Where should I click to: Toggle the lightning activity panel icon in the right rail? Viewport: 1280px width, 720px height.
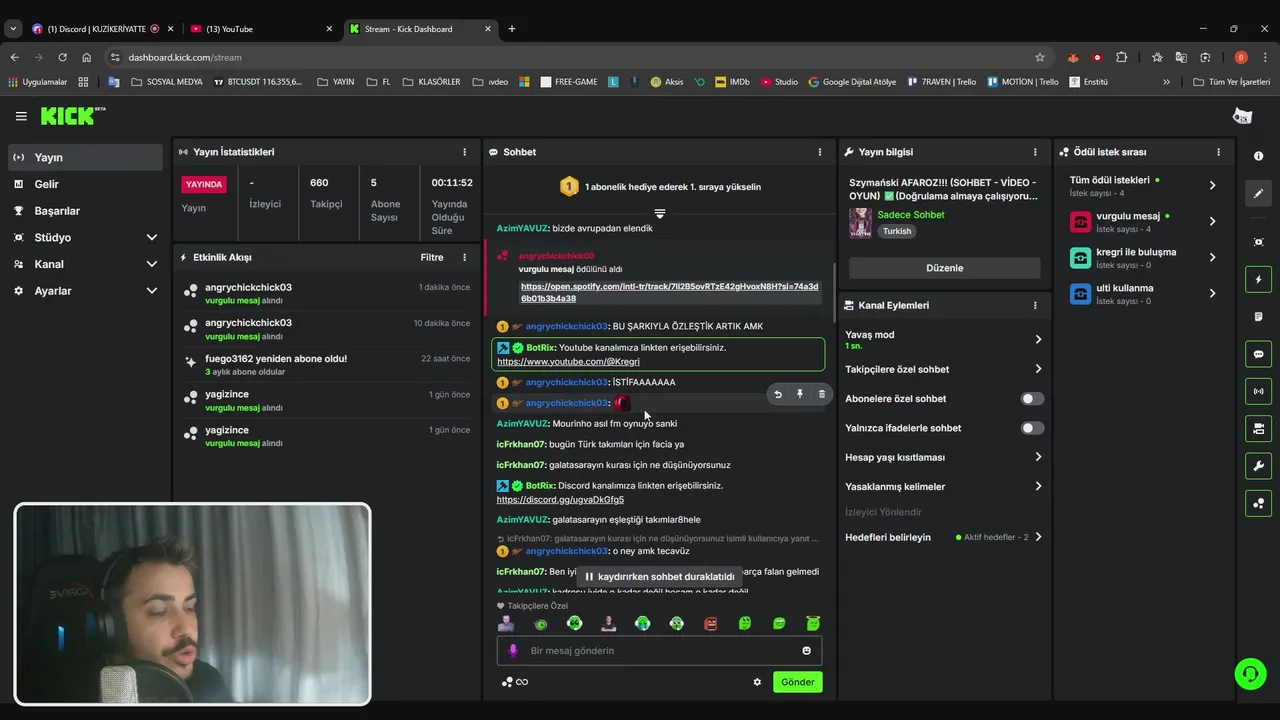click(1258, 280)
